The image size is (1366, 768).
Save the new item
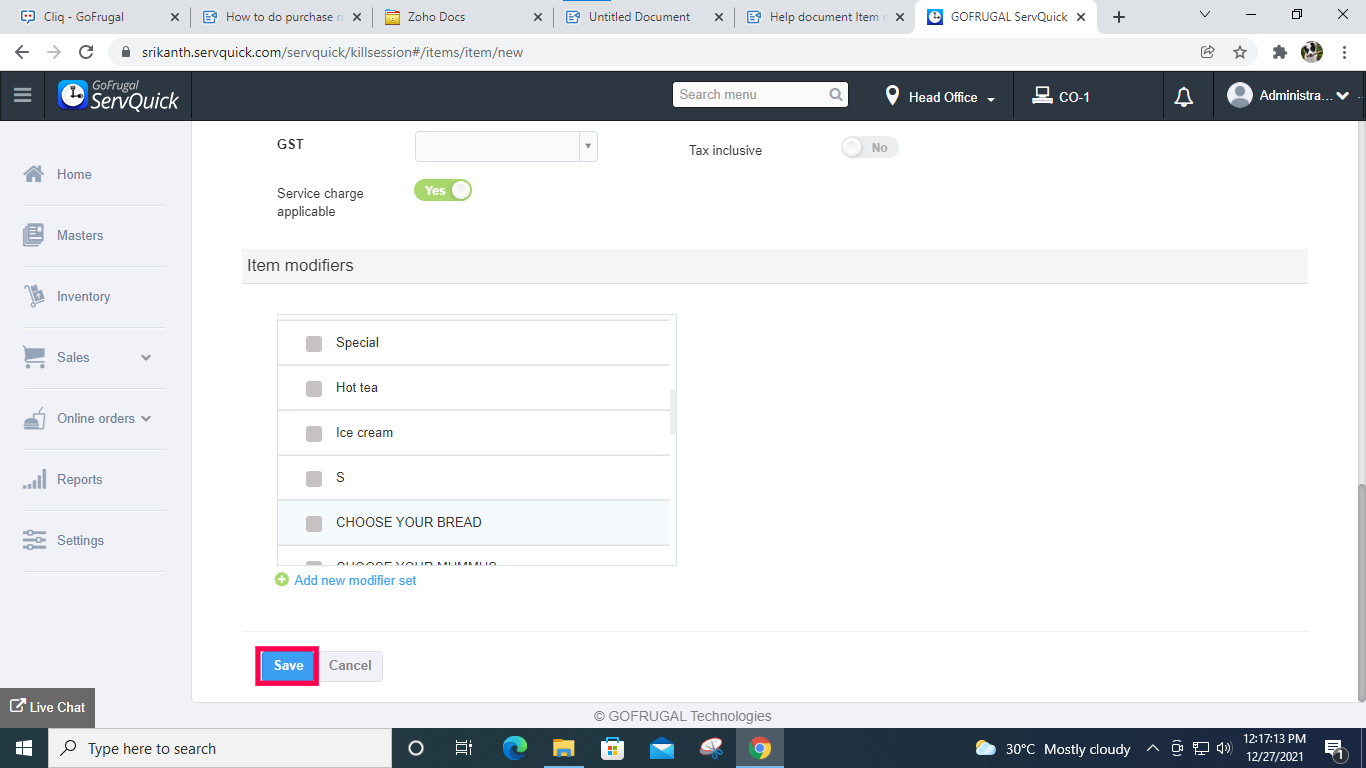(x=288, y=665)
